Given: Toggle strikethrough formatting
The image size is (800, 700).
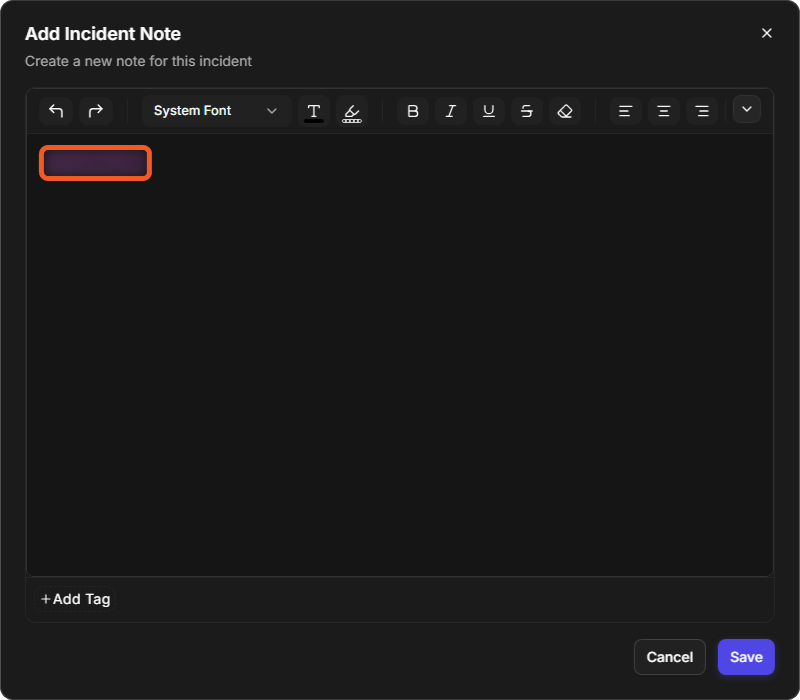Looking at the screenshot, I should click(x=527, y=111).
